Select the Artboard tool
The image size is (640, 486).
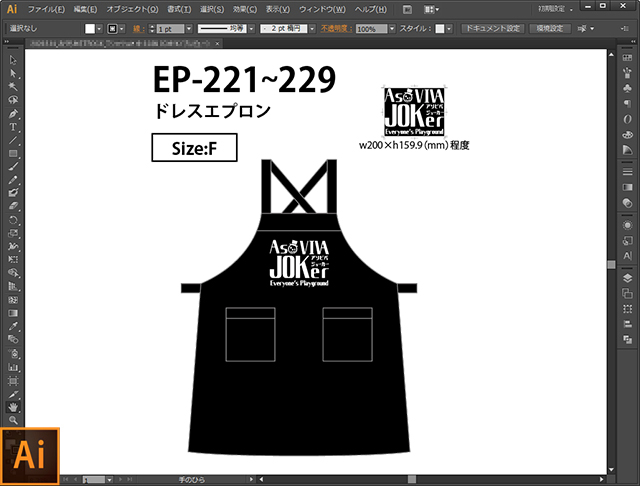[x=13, y=381]
